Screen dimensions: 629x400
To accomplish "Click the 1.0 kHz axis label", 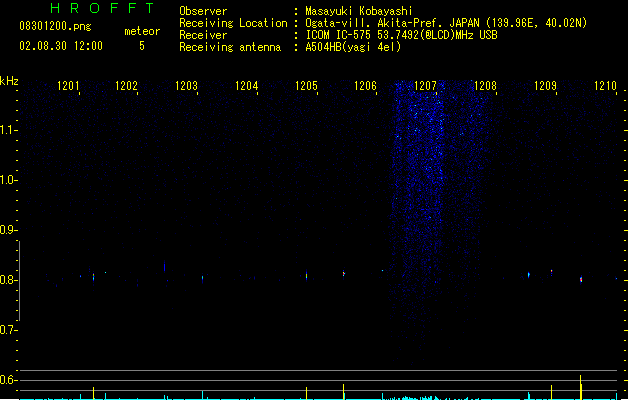I will point(8,180).
